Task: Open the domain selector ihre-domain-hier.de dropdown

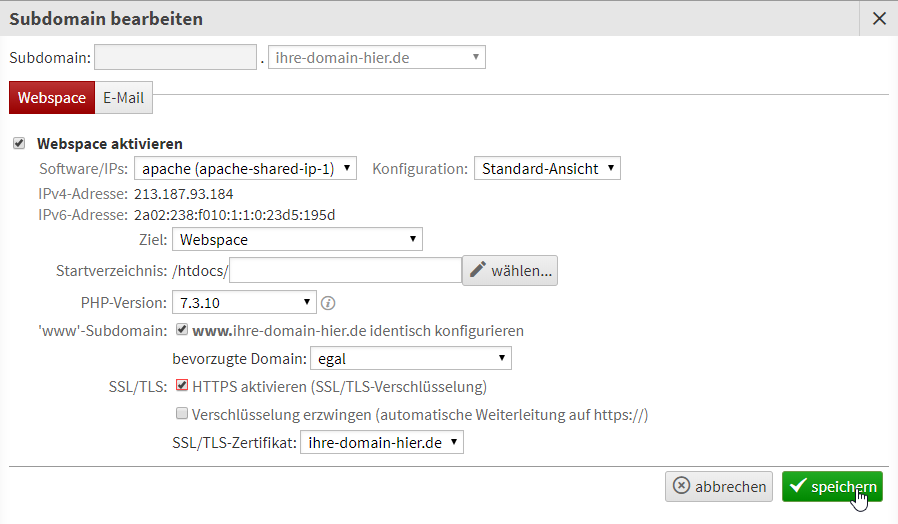Action: point(377,57)
